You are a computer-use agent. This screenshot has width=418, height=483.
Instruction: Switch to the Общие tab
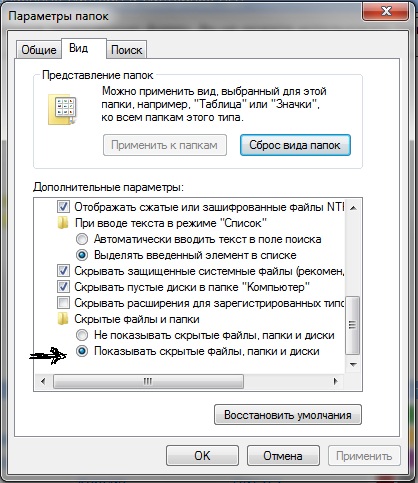[39, 50]
